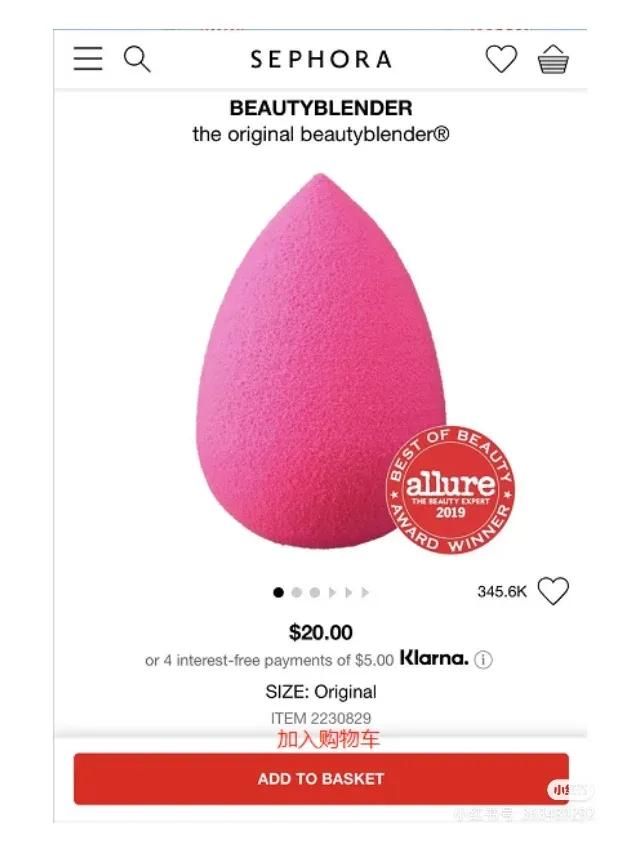
Task: Open the BEAUTYBLENDER brand link
Action: [321, 108]
